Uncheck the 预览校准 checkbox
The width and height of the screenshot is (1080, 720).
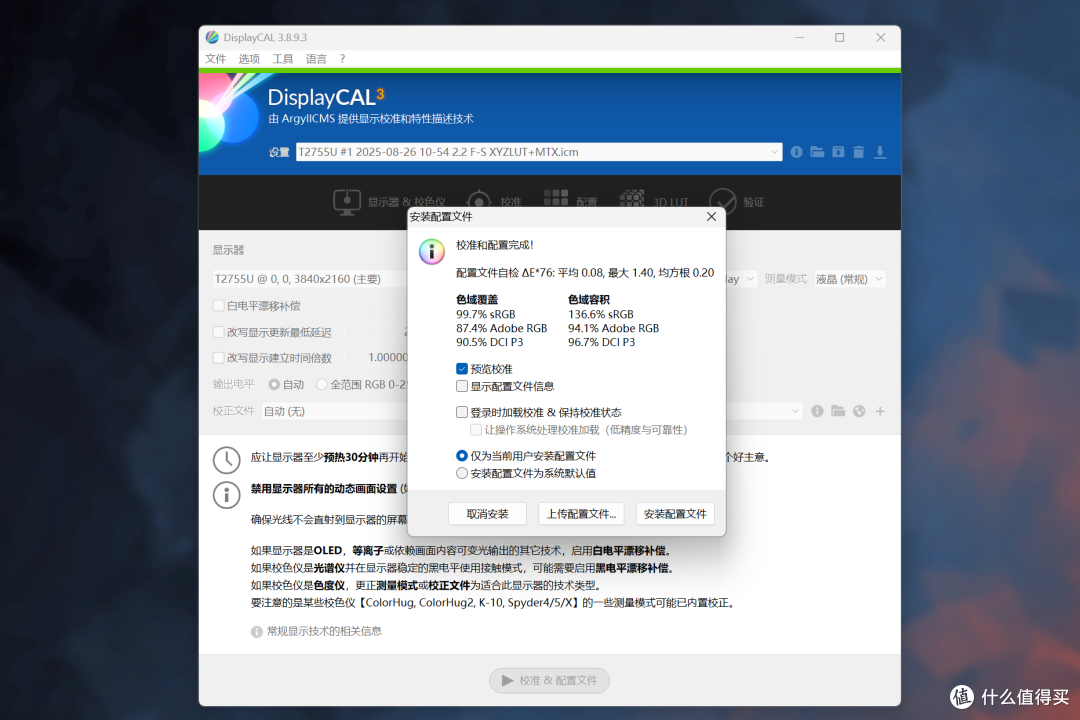pos(462,369)
